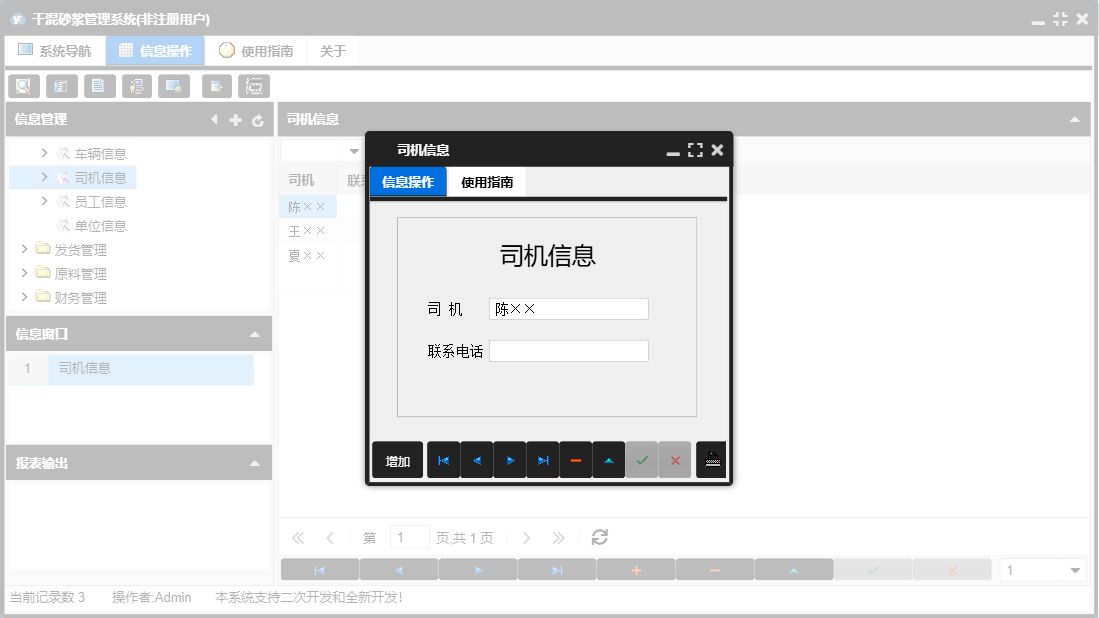
Task: Click the refresh icon next to the page navigator
Action: (x=599, y=537)
